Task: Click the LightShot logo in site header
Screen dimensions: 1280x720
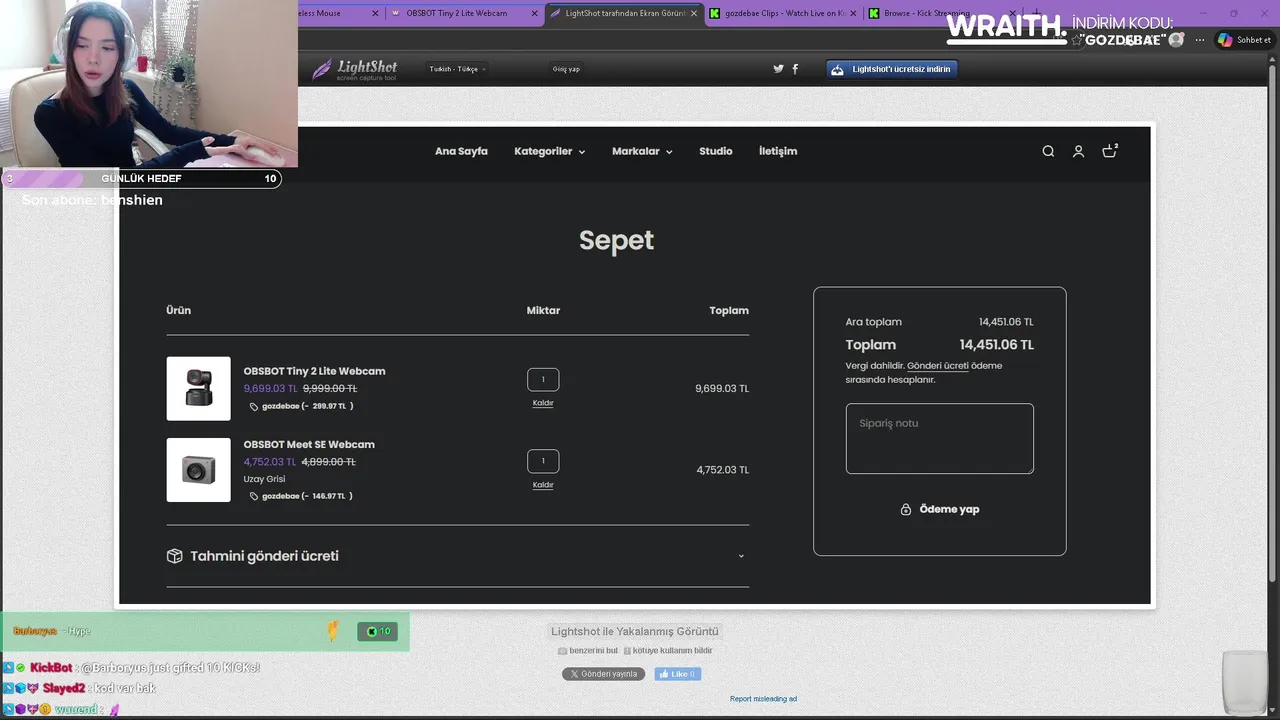Action: [x=355, y=69]
